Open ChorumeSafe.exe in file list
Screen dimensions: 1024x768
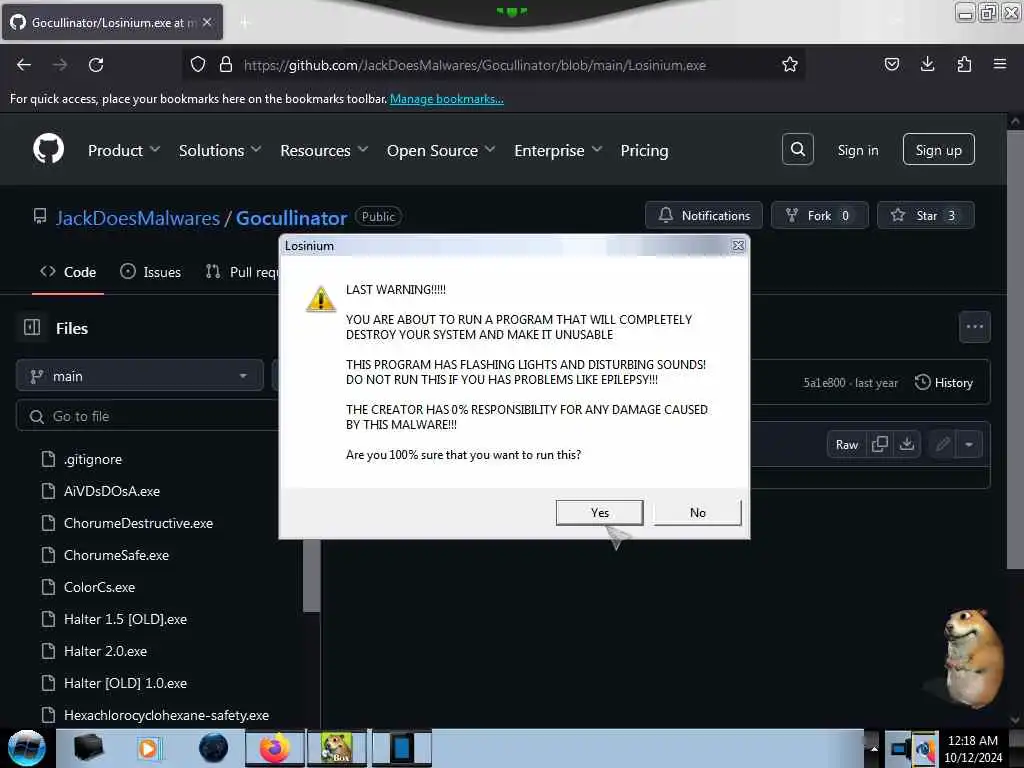point(116,555)
